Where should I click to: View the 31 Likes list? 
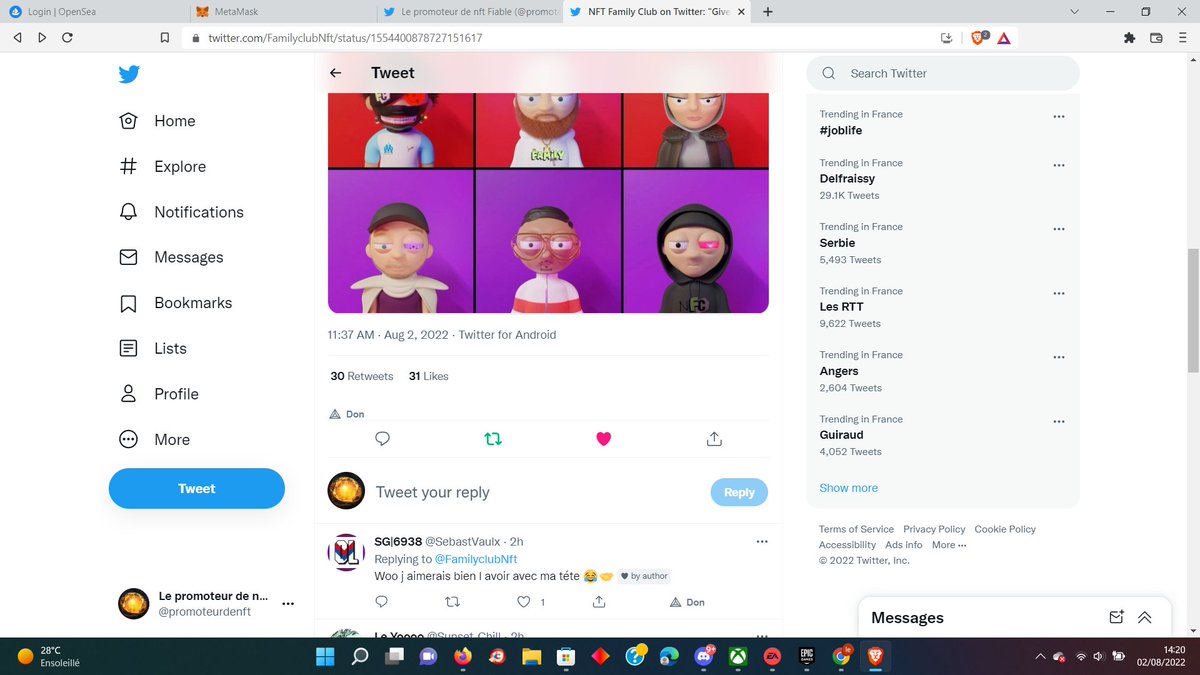click(x=429, y=376)
